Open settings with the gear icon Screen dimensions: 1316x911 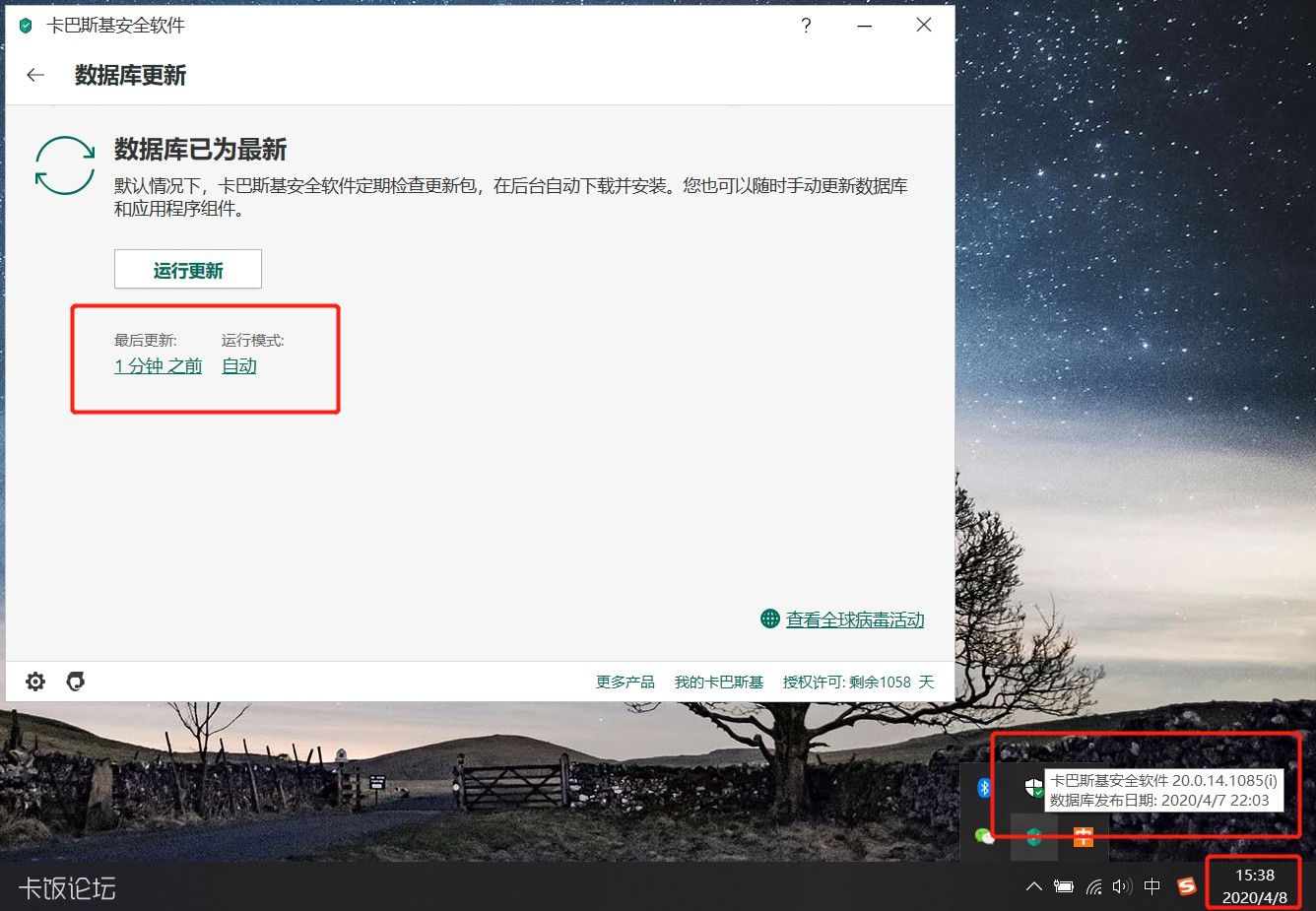click(x=35, y=682)
